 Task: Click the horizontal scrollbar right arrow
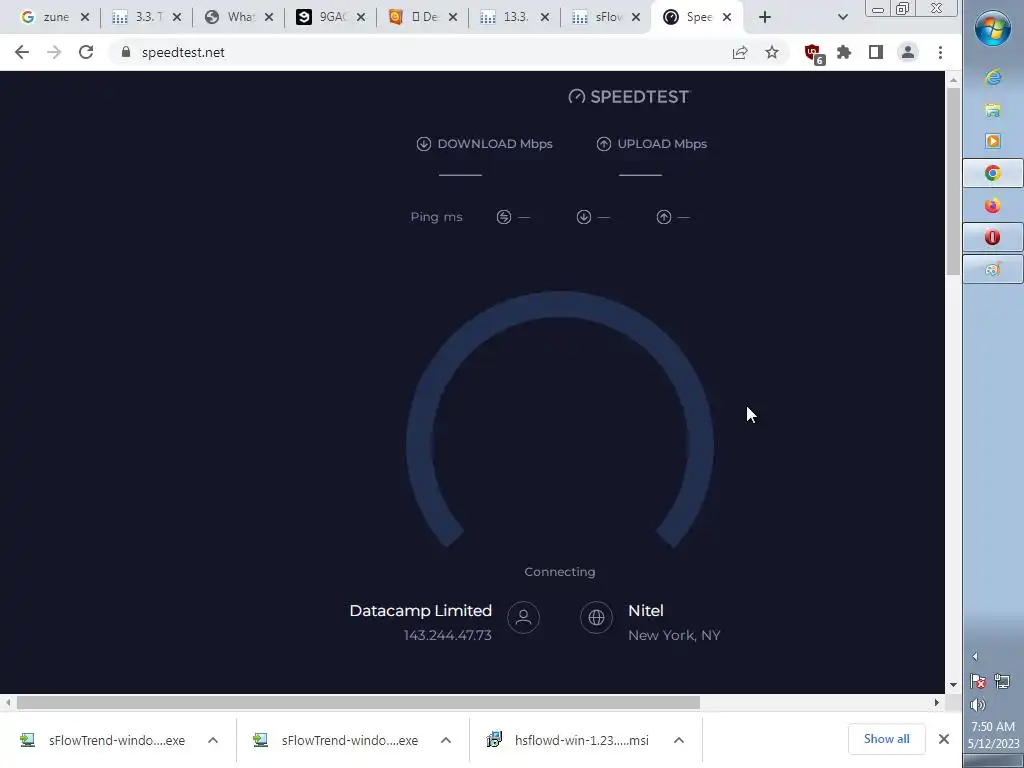937,703
